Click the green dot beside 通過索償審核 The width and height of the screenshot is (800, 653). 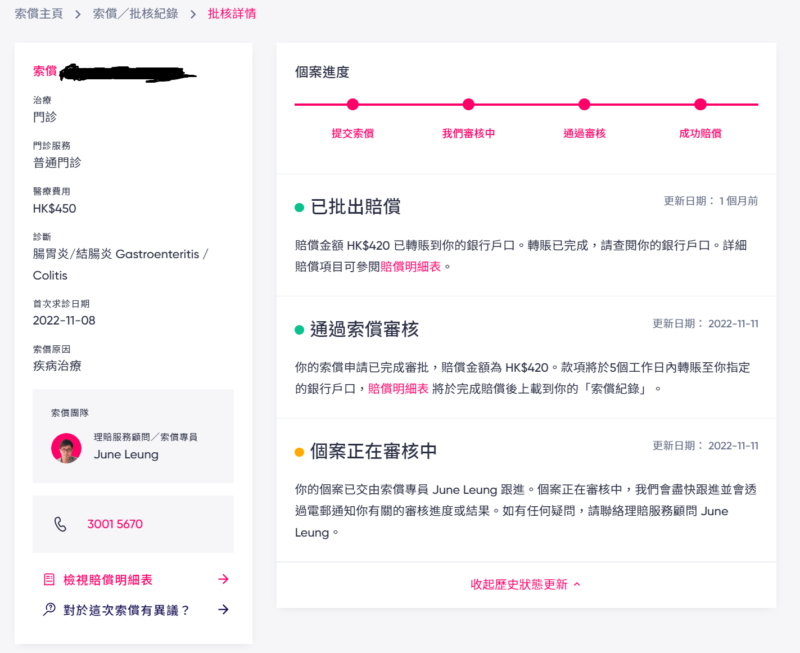299,330
